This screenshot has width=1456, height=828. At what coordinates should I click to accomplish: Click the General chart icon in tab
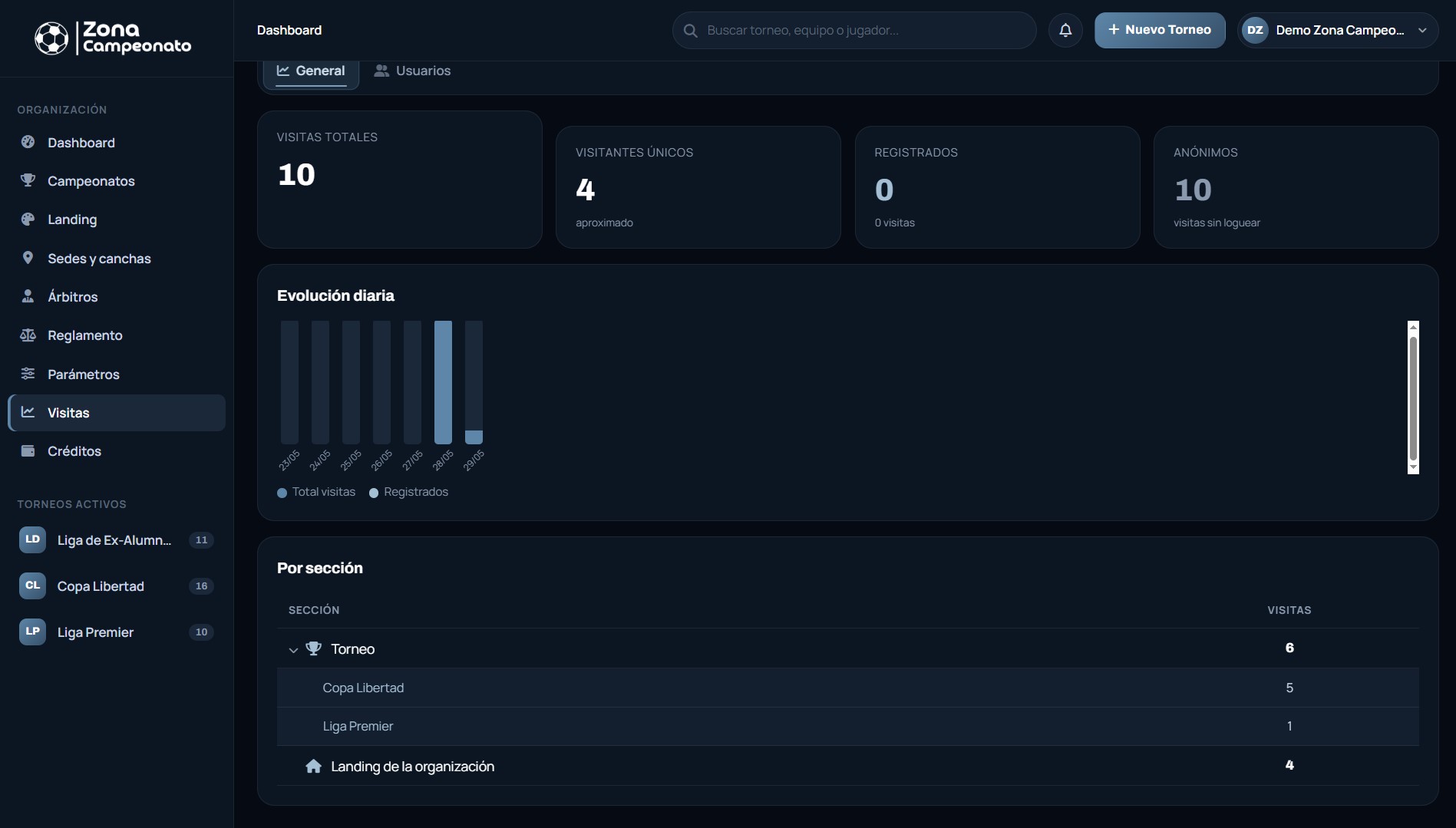[x=283, y=71]
